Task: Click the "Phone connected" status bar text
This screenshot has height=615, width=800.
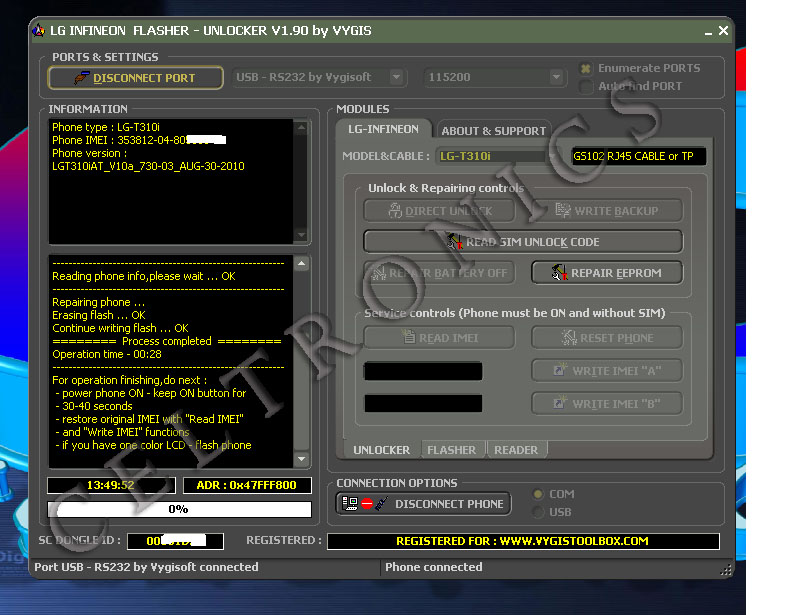Action: point(434,567)
